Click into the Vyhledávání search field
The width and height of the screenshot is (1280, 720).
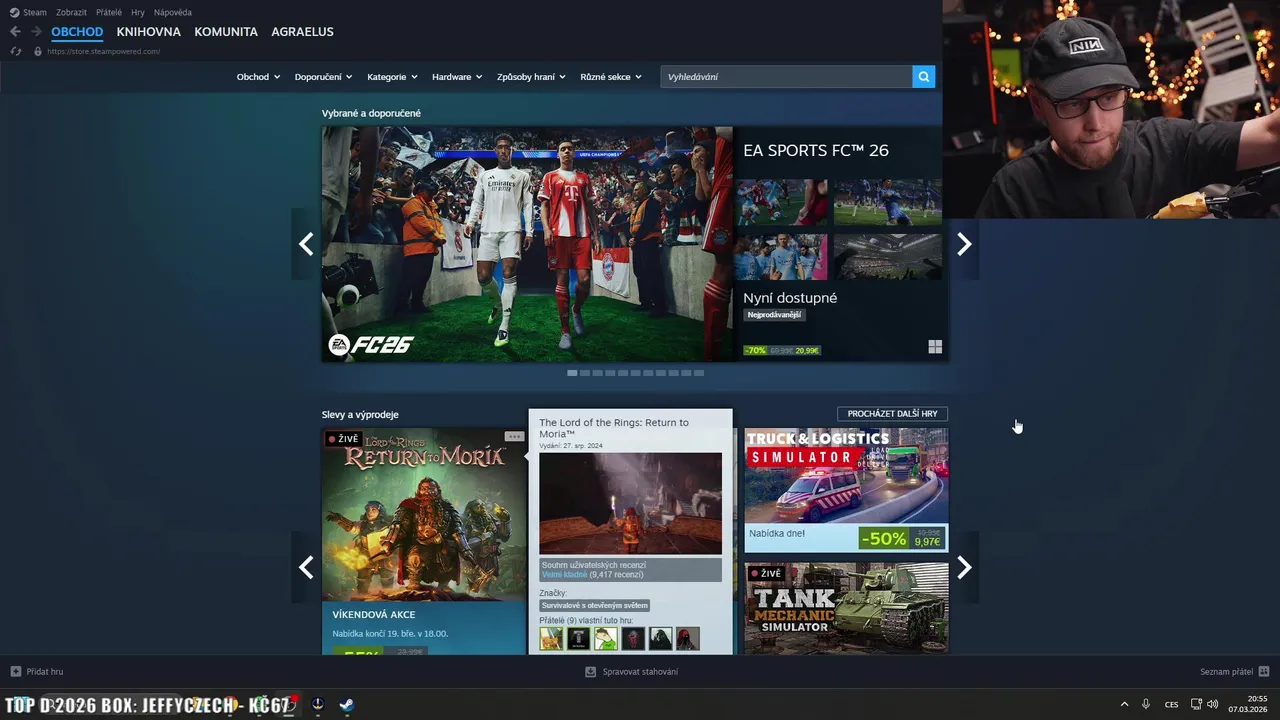[x=786, y=76]
